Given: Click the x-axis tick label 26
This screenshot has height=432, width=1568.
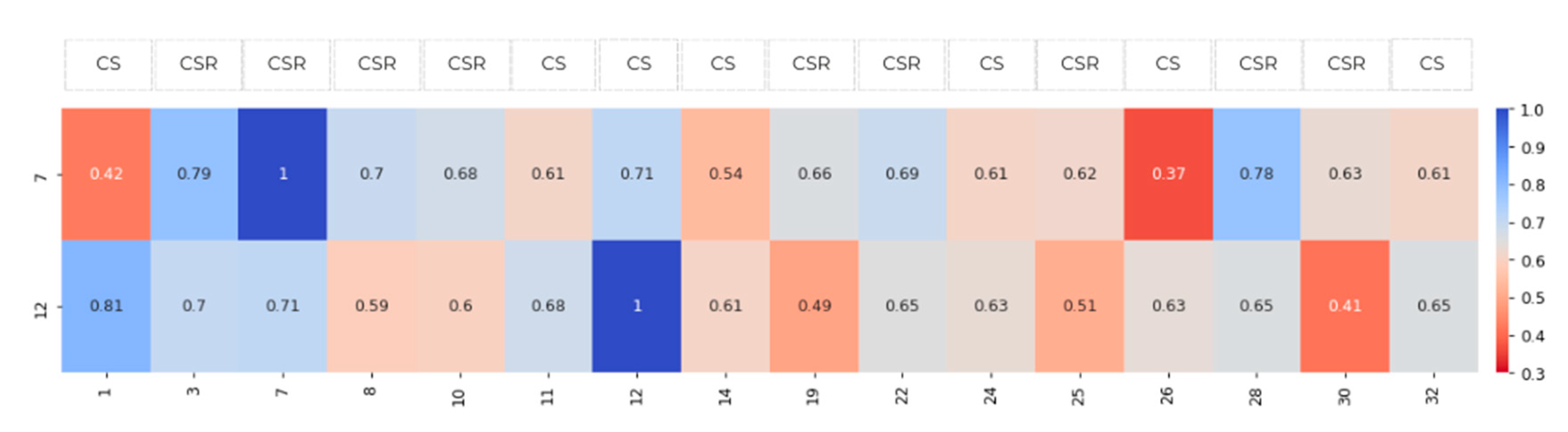Looking at the screenshot, I should [1166, 396].
